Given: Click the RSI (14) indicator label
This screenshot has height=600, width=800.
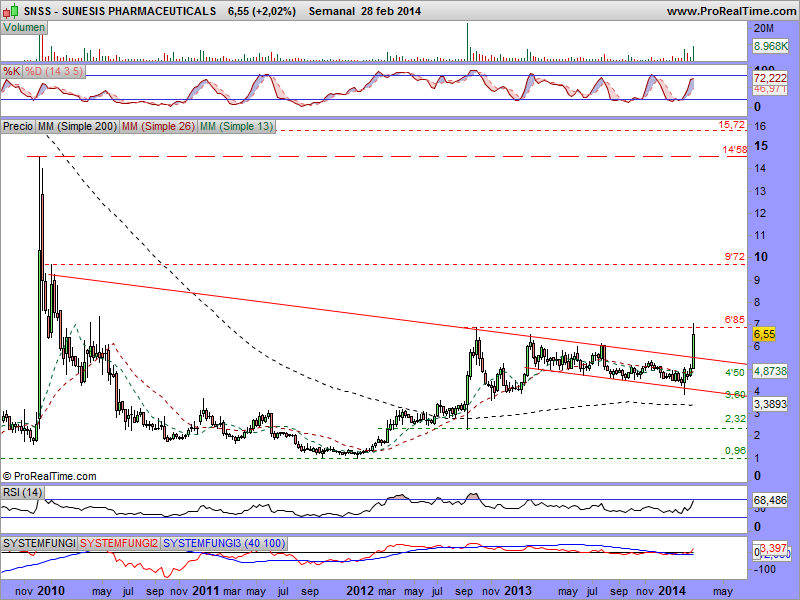Looking at the screenshot, I should point(22,492).
